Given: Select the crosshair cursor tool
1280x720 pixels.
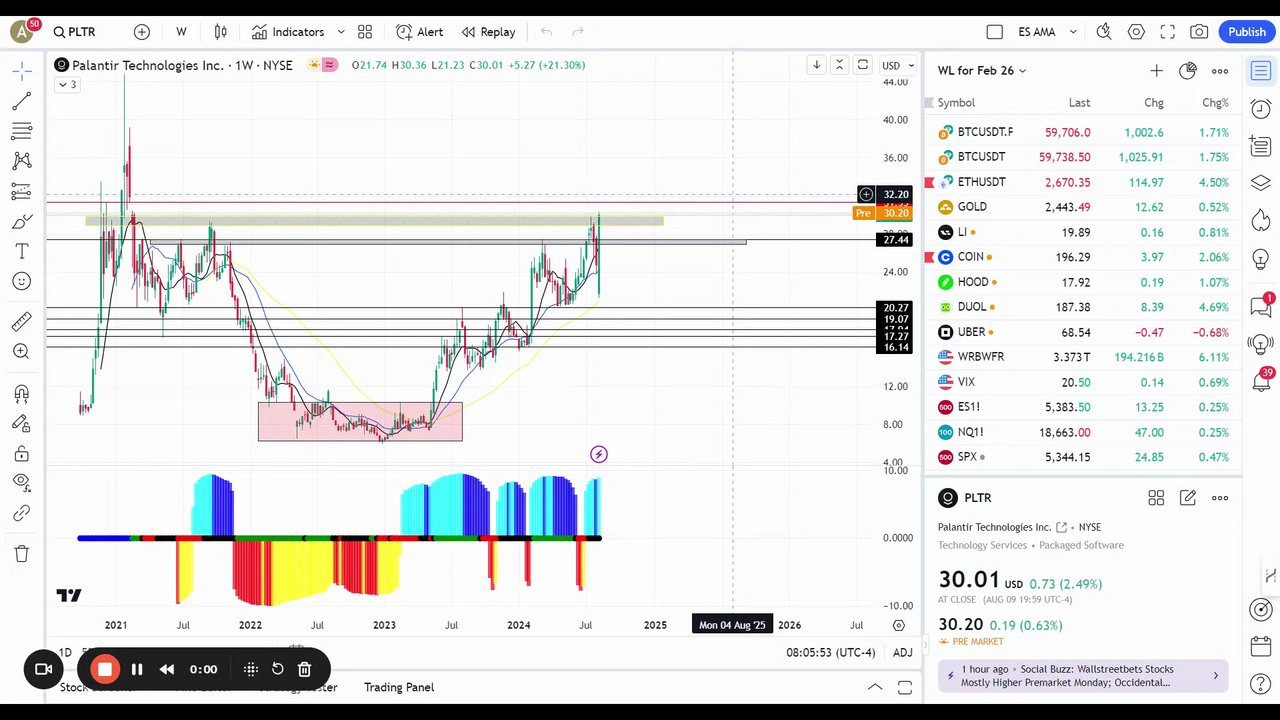Looking at the screenshot, I should click(x=22, y=71).
